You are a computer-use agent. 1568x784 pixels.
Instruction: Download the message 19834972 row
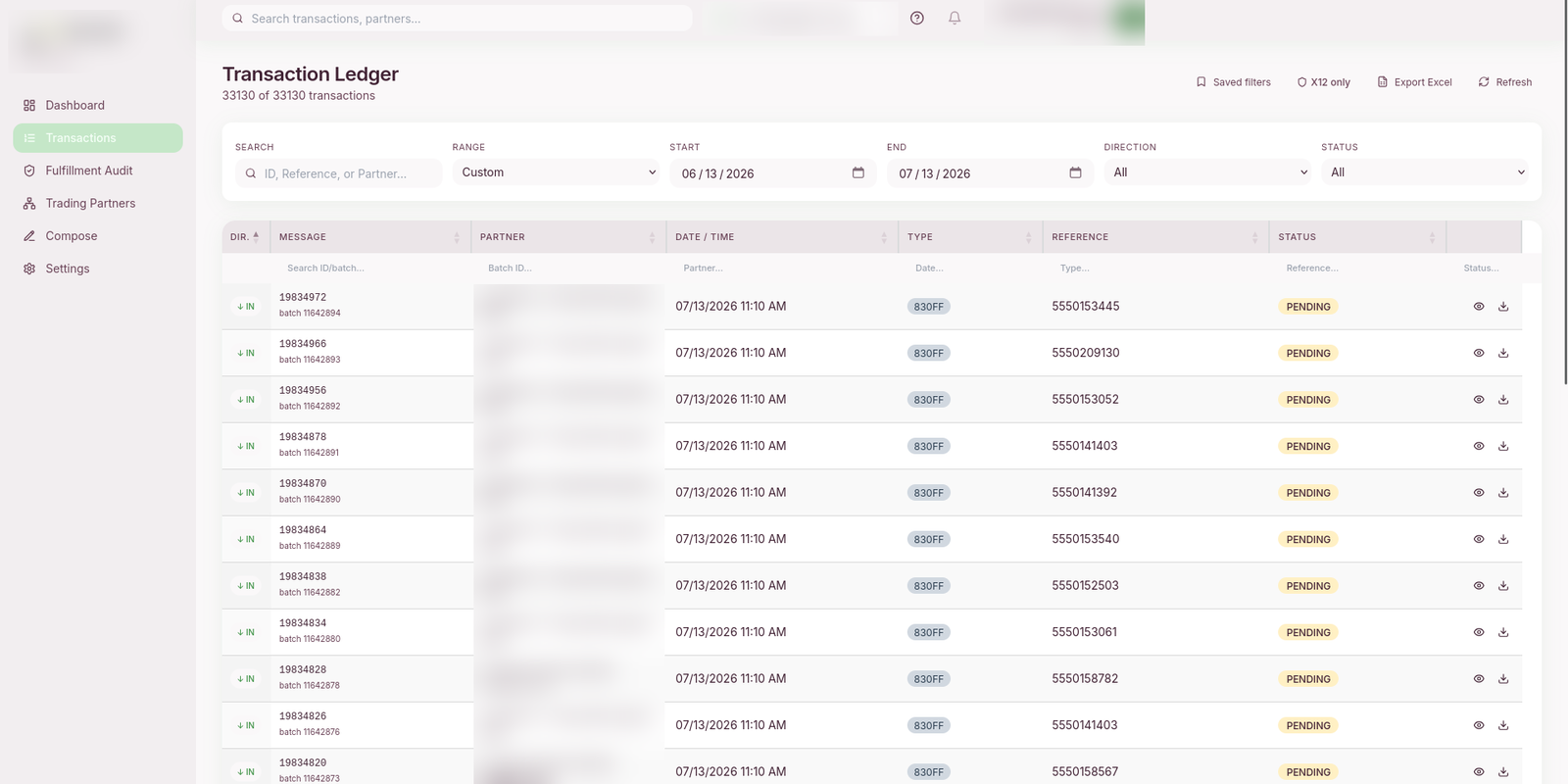coord(1503,307)
